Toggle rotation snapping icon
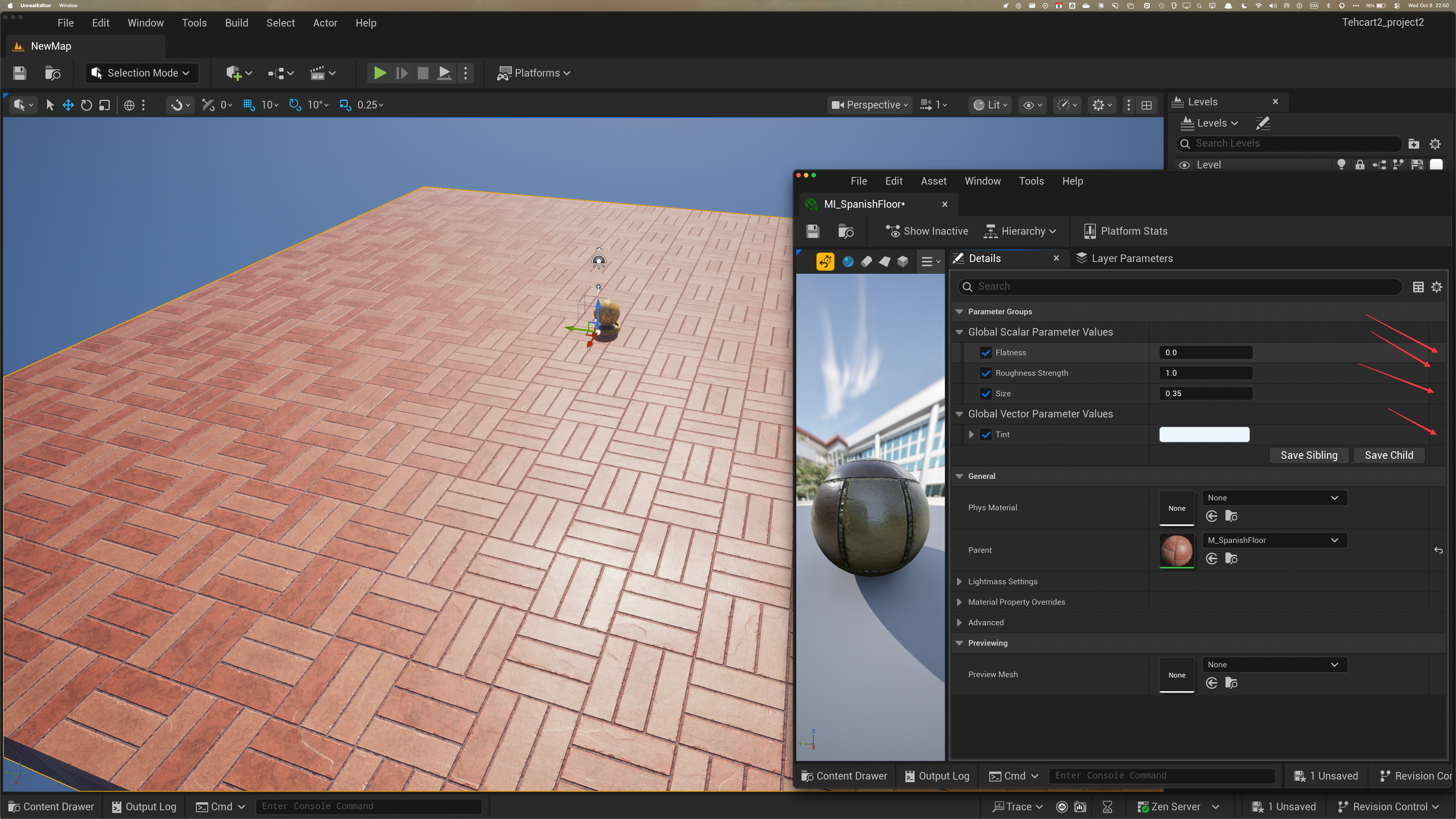This screenshot has height=819, width=1456. (x=295, y=105)
